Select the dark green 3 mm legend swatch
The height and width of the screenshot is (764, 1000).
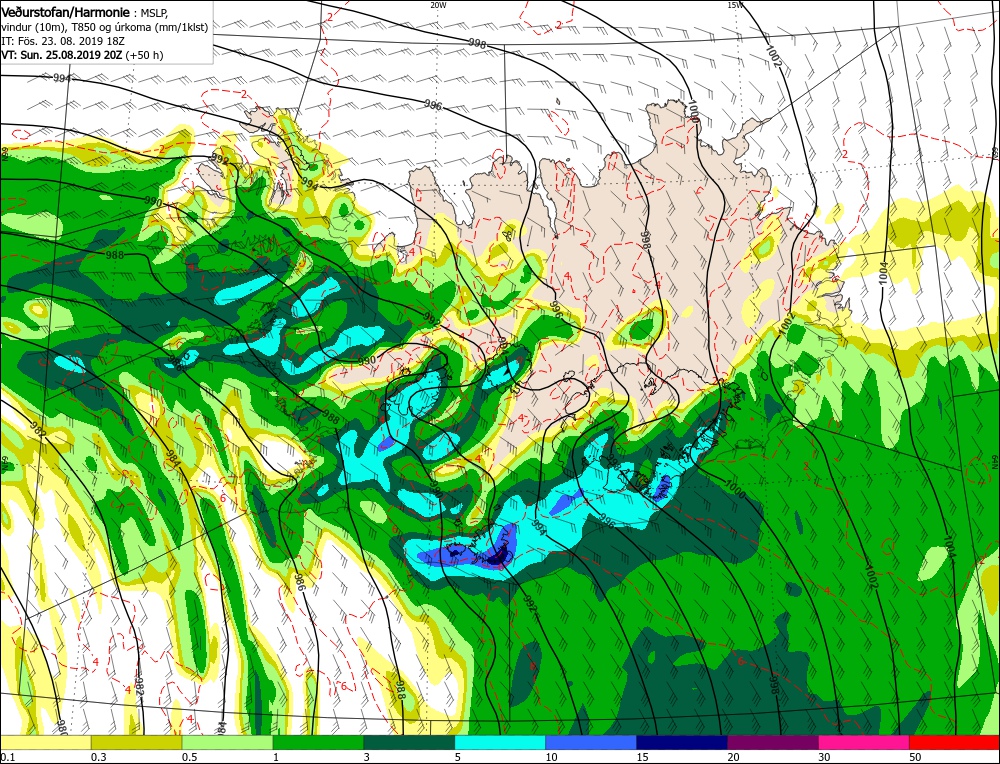pyautogui.click(x=409, y=742)
